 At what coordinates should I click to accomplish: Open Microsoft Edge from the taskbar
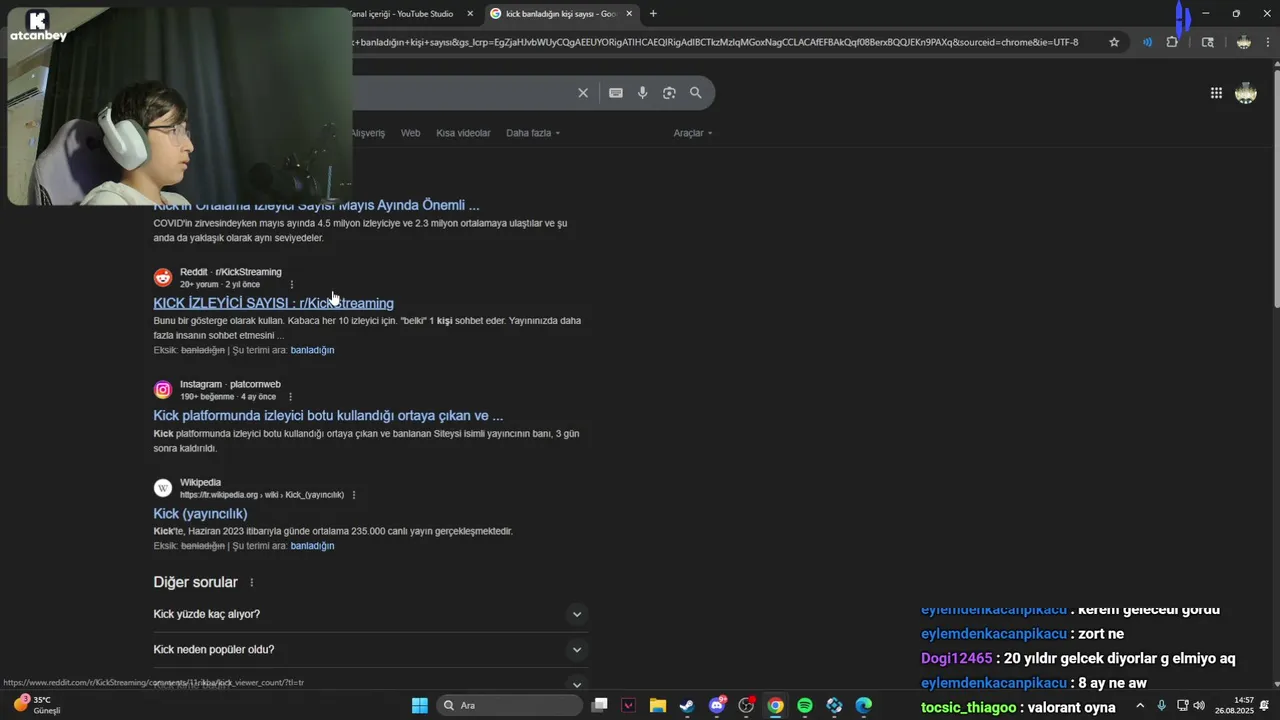click(864, 705)
